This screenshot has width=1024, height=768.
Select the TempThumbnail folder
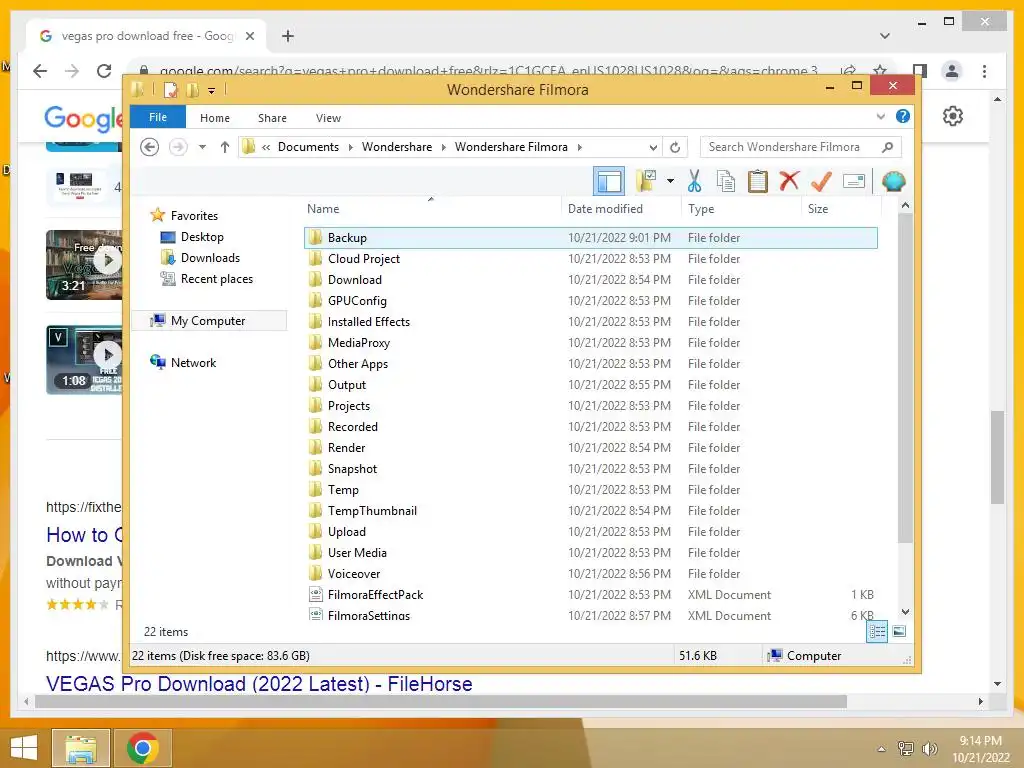(x=590, y=510)
